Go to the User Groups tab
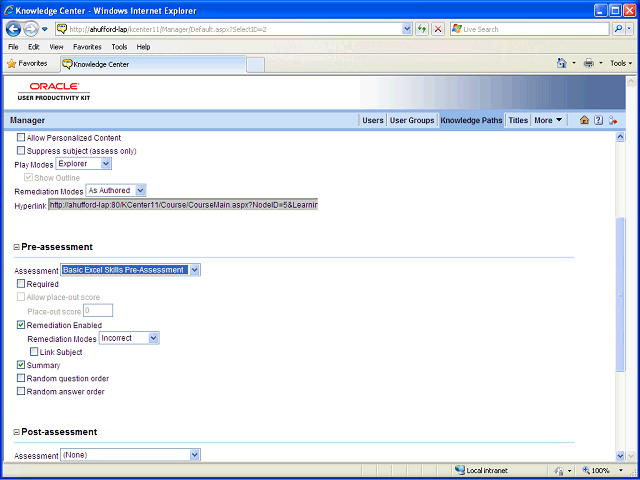This screenshot has width=640, height=480. (412, 120)
